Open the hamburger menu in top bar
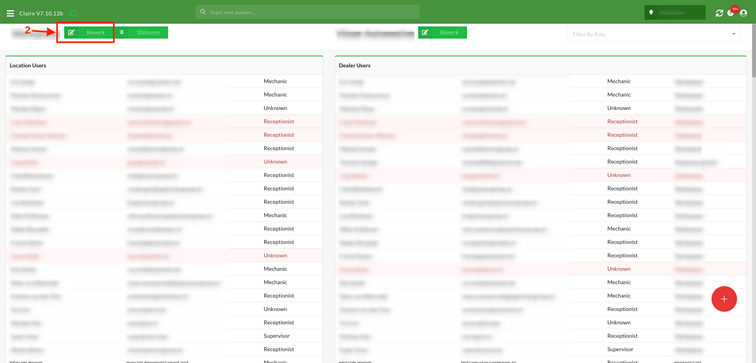The height and width of the screenshot is (363, 756). pyautogui.click(x=10, y=13)
